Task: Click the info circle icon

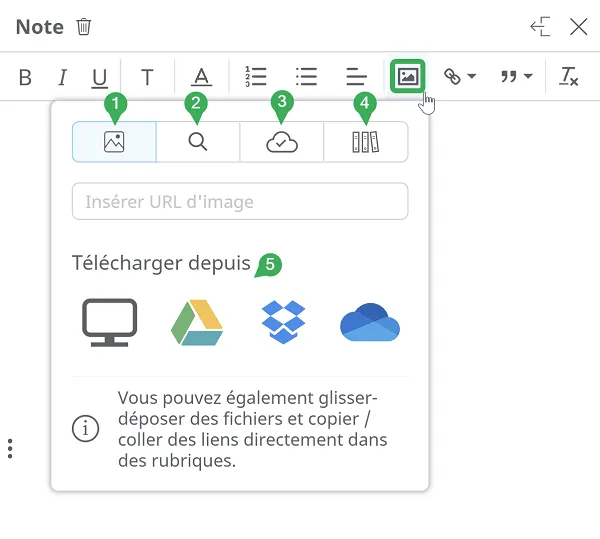Action: coord(85,428)
